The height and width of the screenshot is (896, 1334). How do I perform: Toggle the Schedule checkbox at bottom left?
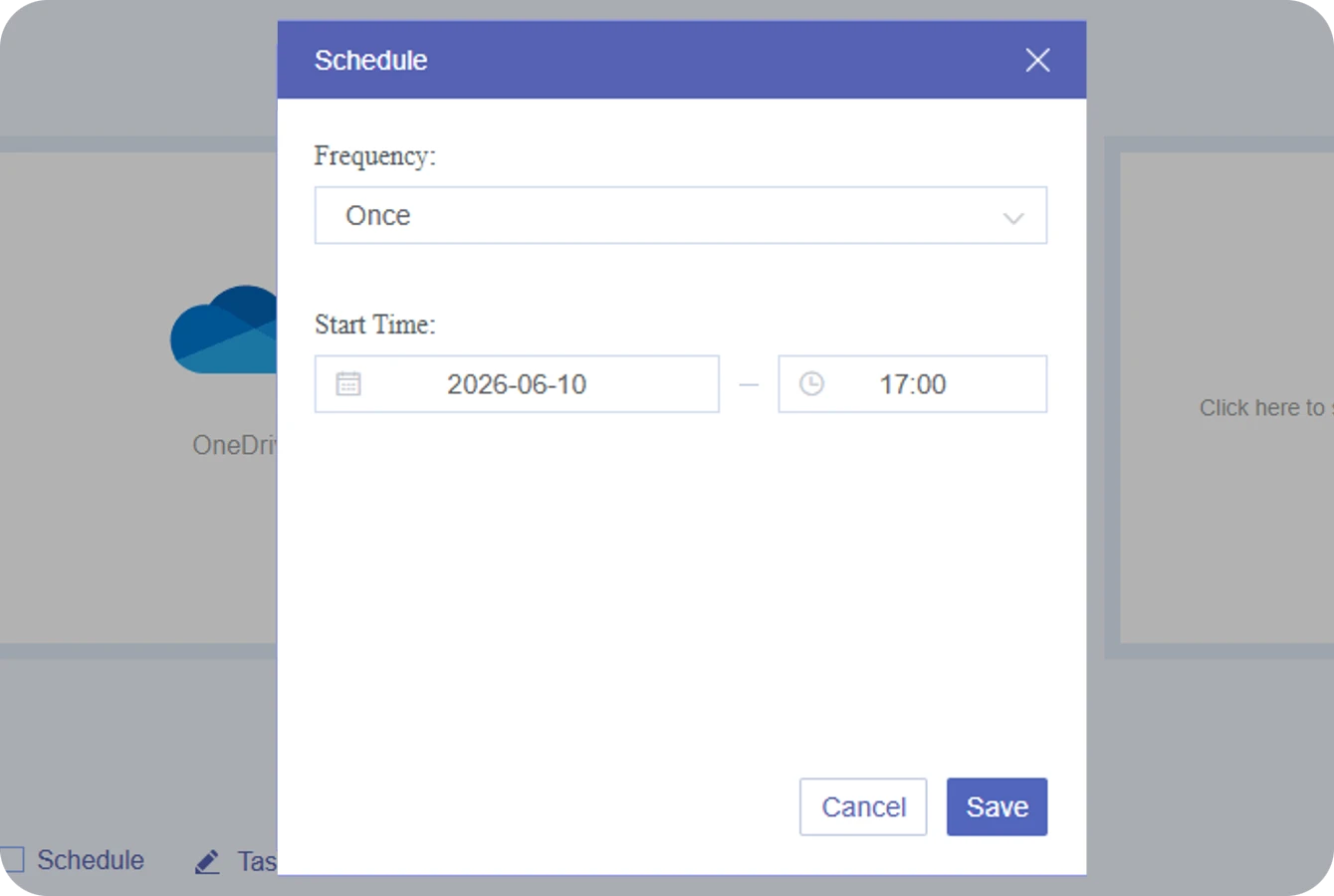click(12, 859)
